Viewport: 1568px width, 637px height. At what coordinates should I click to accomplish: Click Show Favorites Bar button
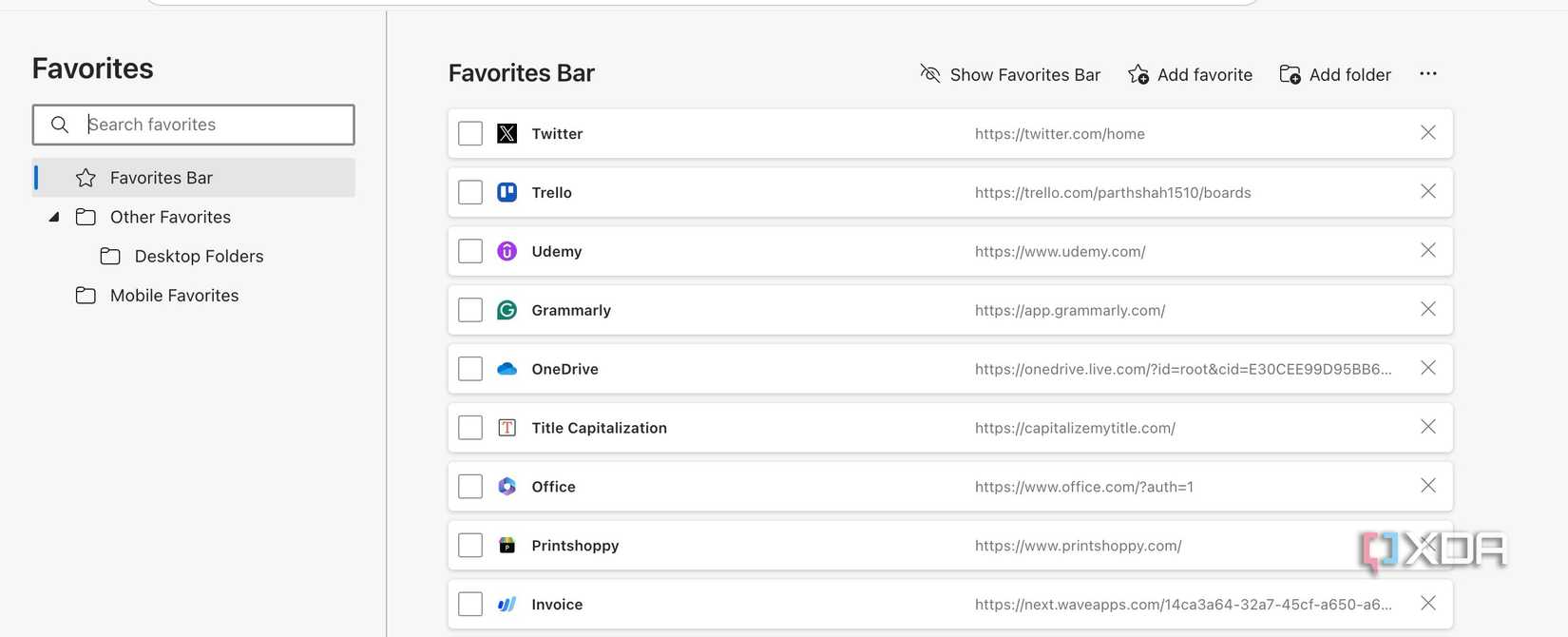[x=1010, y=74]
